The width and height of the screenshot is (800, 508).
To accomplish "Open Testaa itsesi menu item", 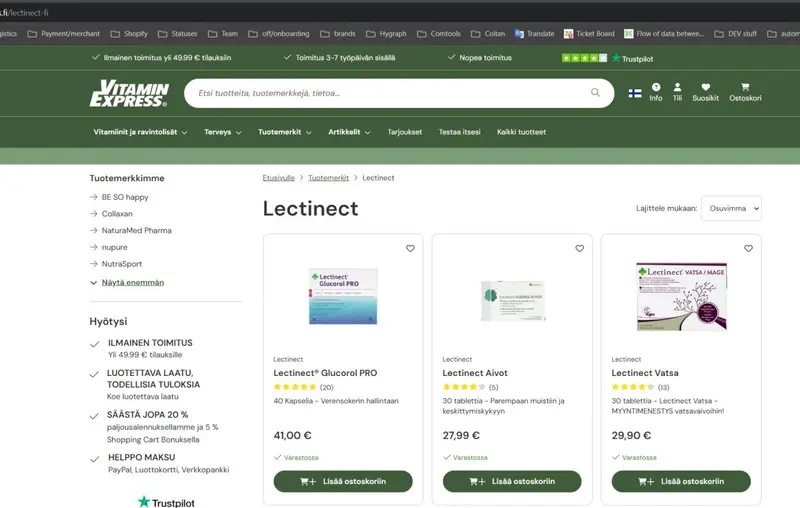I will (459, 132).
